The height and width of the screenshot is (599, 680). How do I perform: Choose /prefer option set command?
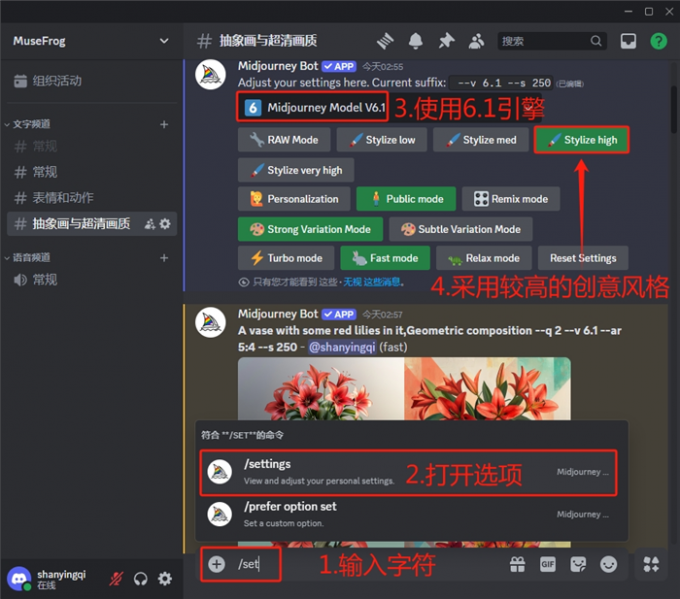click(x=408, y=514)
